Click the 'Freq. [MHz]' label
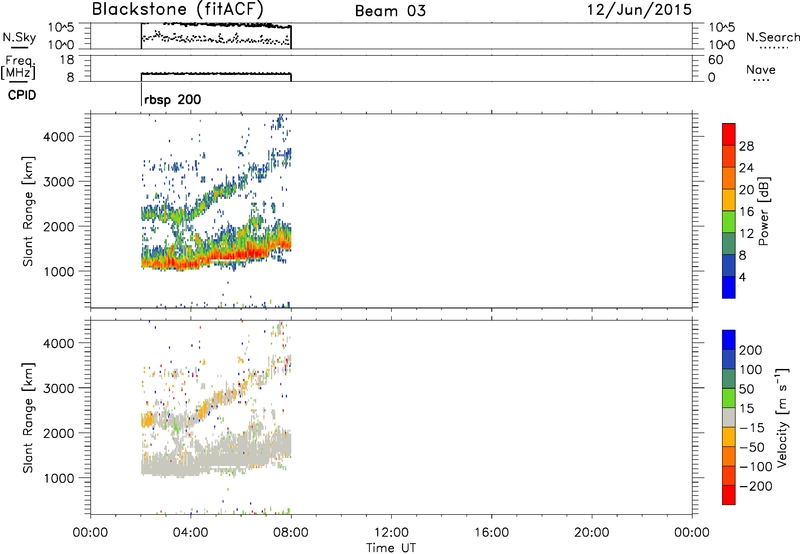800x554 pixels. [x=19, y=68]
